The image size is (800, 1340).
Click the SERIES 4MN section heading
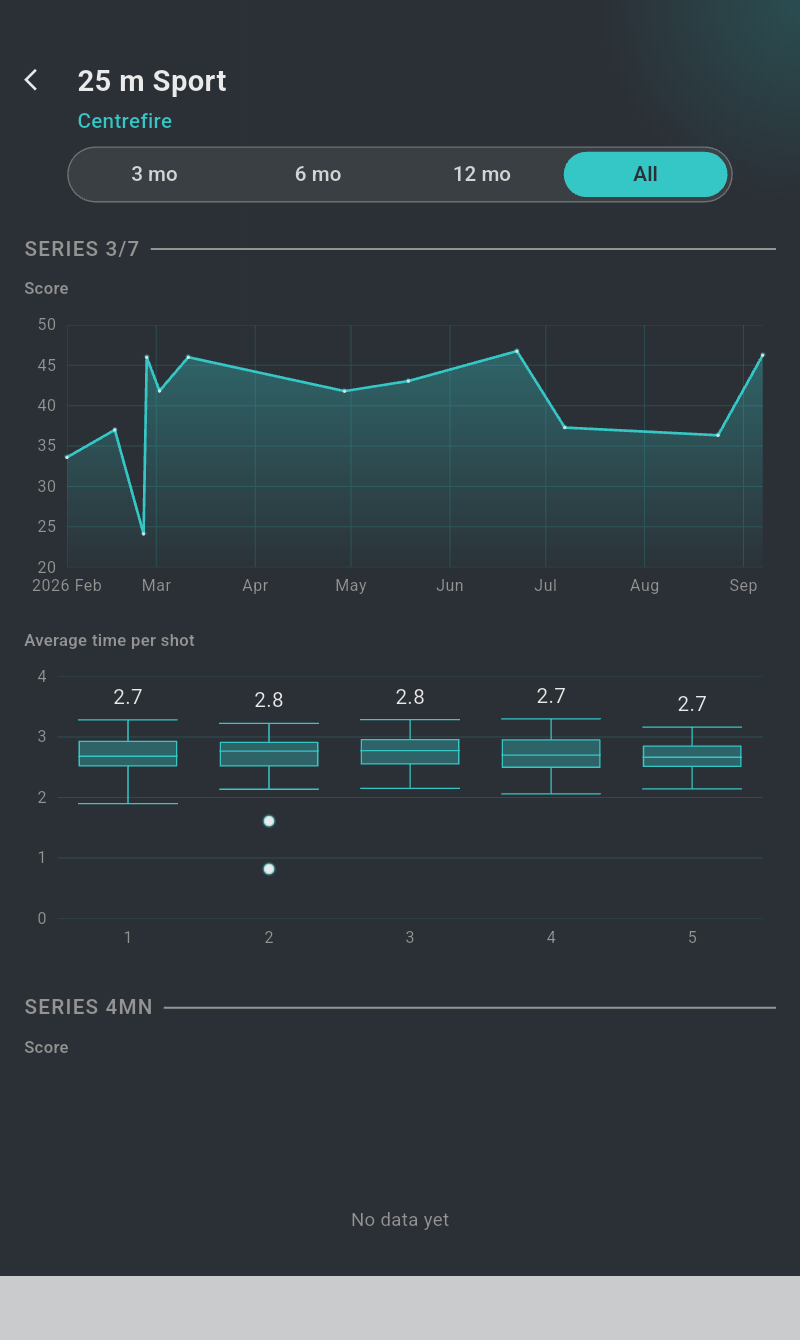coord(89,1007)
